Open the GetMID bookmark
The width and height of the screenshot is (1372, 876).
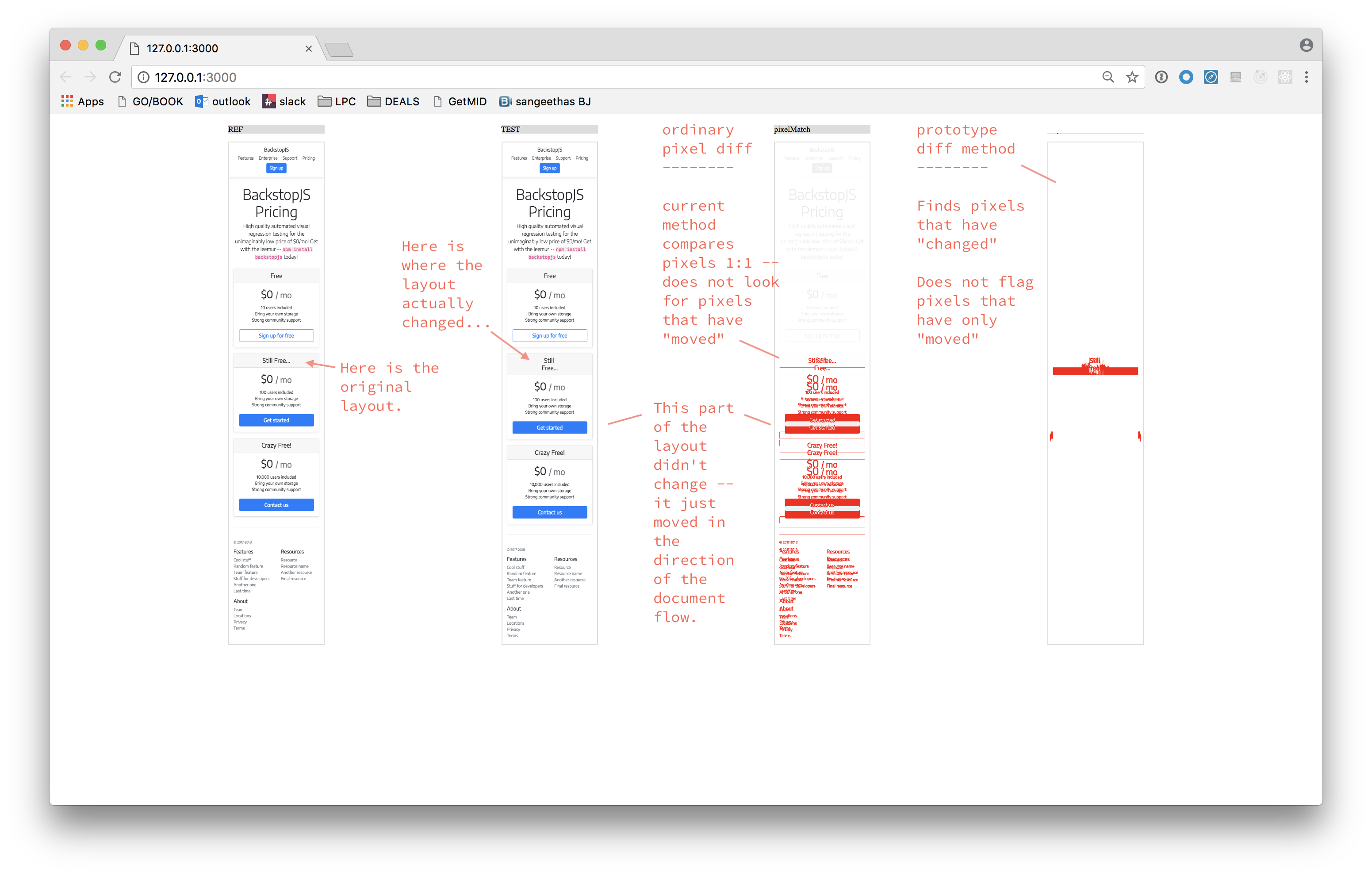tap(460, 101)
